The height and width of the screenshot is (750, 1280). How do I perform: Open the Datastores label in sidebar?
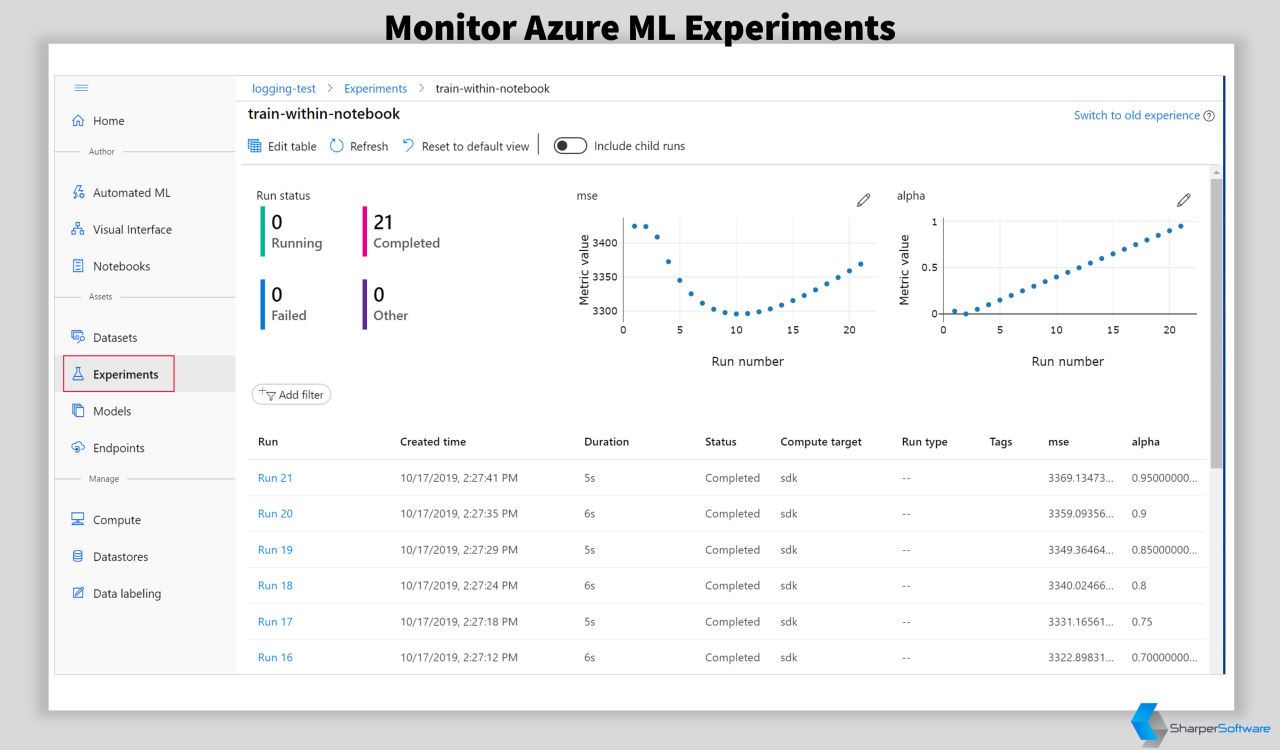pos(120,556)
